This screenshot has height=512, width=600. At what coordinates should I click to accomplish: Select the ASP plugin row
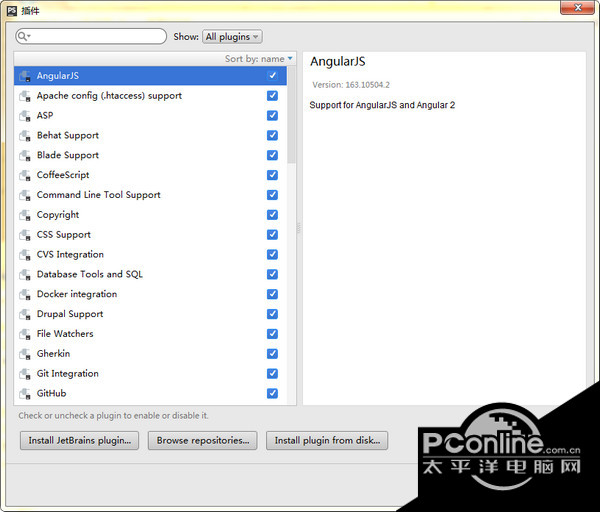(150, 116)
